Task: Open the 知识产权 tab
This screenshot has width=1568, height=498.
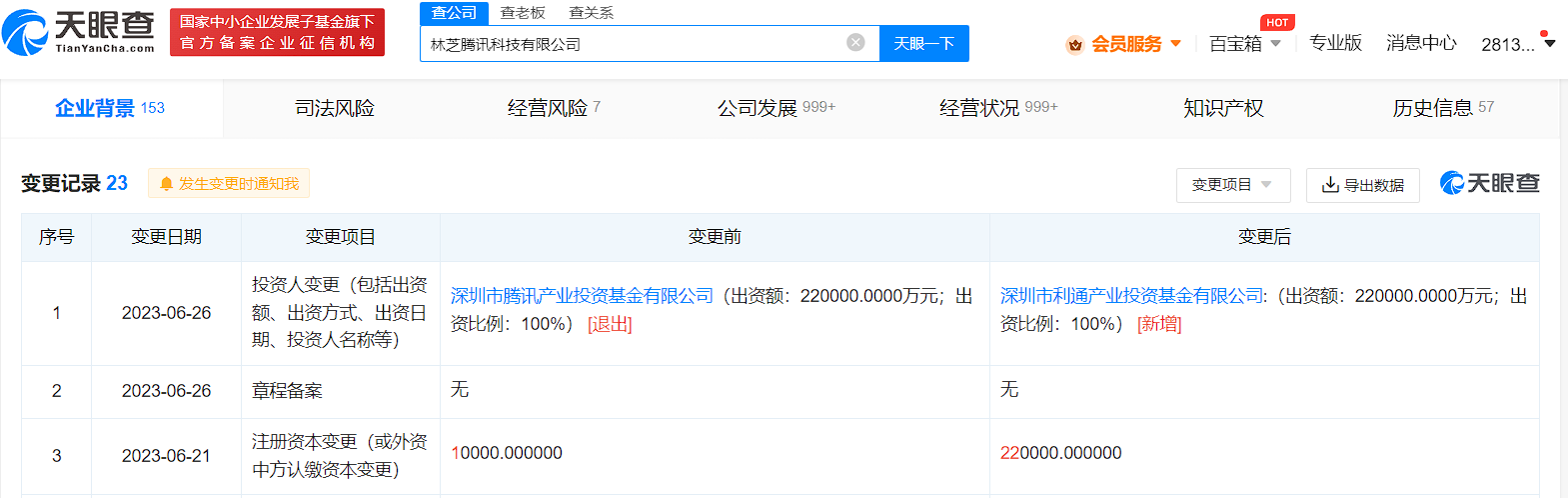Action: click(x=1223, y=108)
